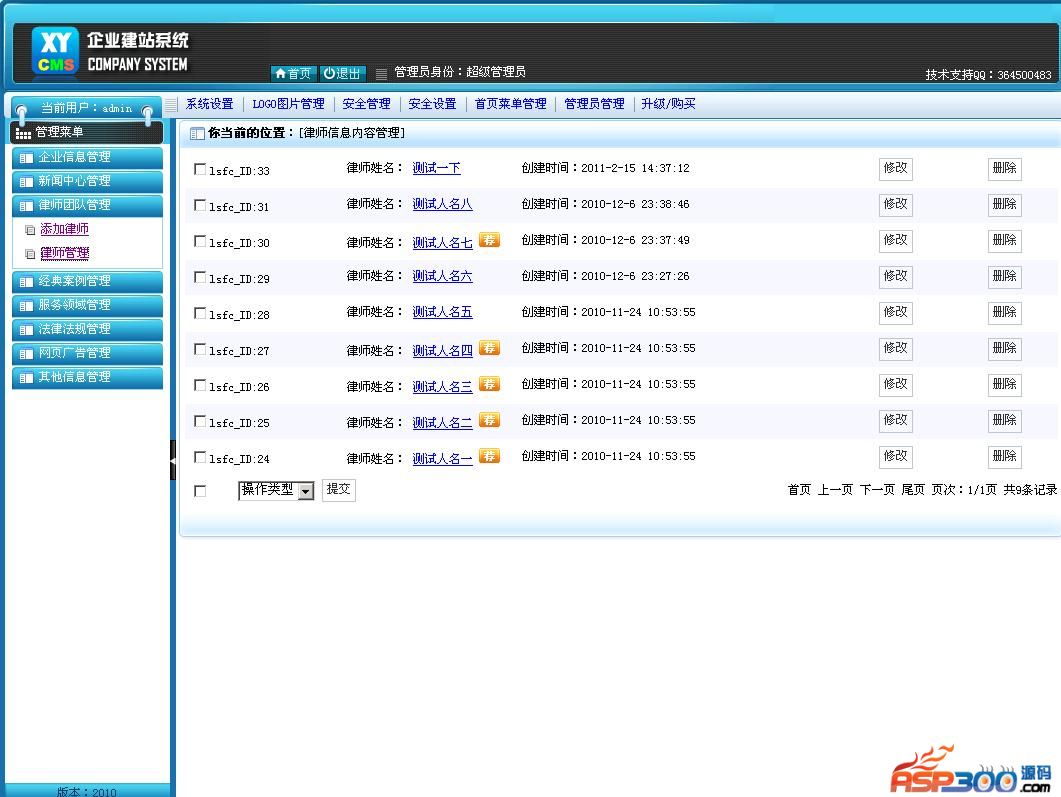
Task: Click the 退出 logout power icon
Action: pos(342,73)
